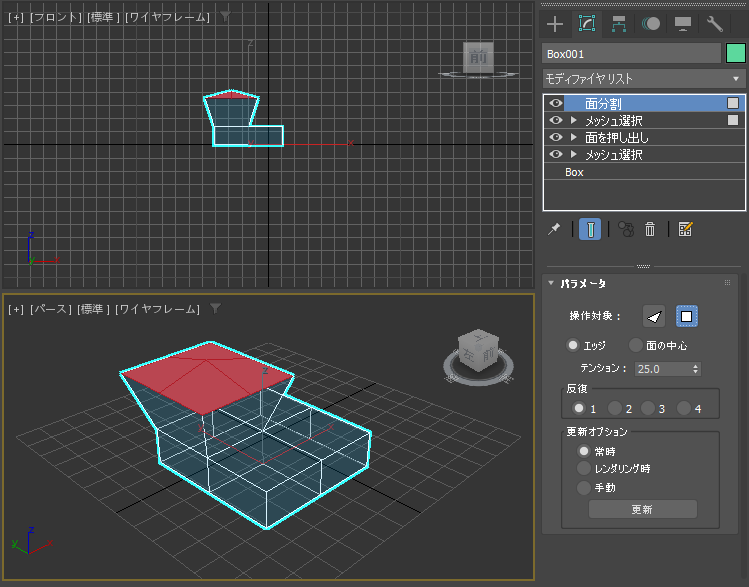749x587 pixels.
Task: Expand the 面を押し出し modifier sub-objects
Action: pyautogui.click(x=574, y=138)
